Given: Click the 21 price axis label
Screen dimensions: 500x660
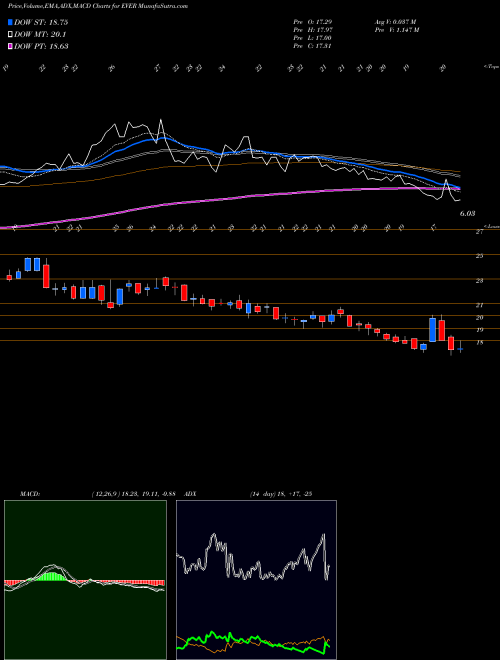Looking at the screenshot, I should [479, 305].
